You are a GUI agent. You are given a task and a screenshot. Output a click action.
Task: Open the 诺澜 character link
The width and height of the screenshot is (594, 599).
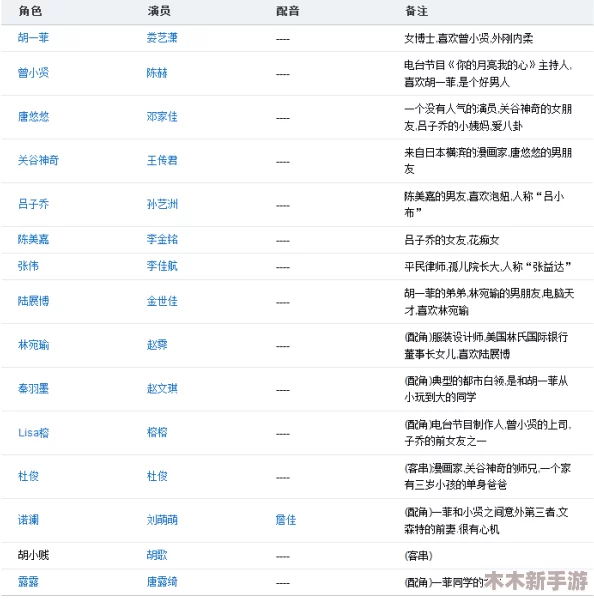point(28,520)
